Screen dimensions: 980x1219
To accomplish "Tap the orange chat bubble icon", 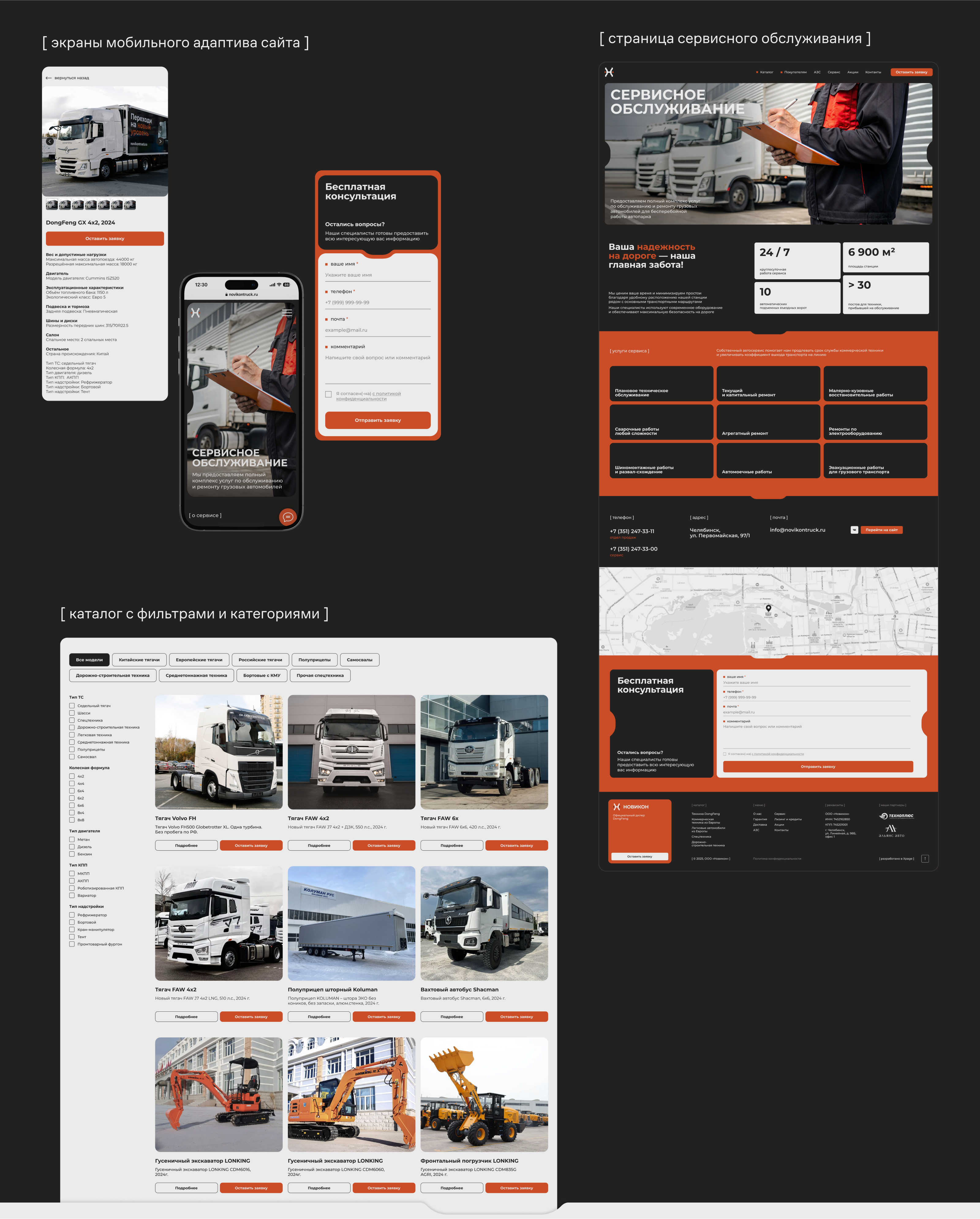I will 288,516.
